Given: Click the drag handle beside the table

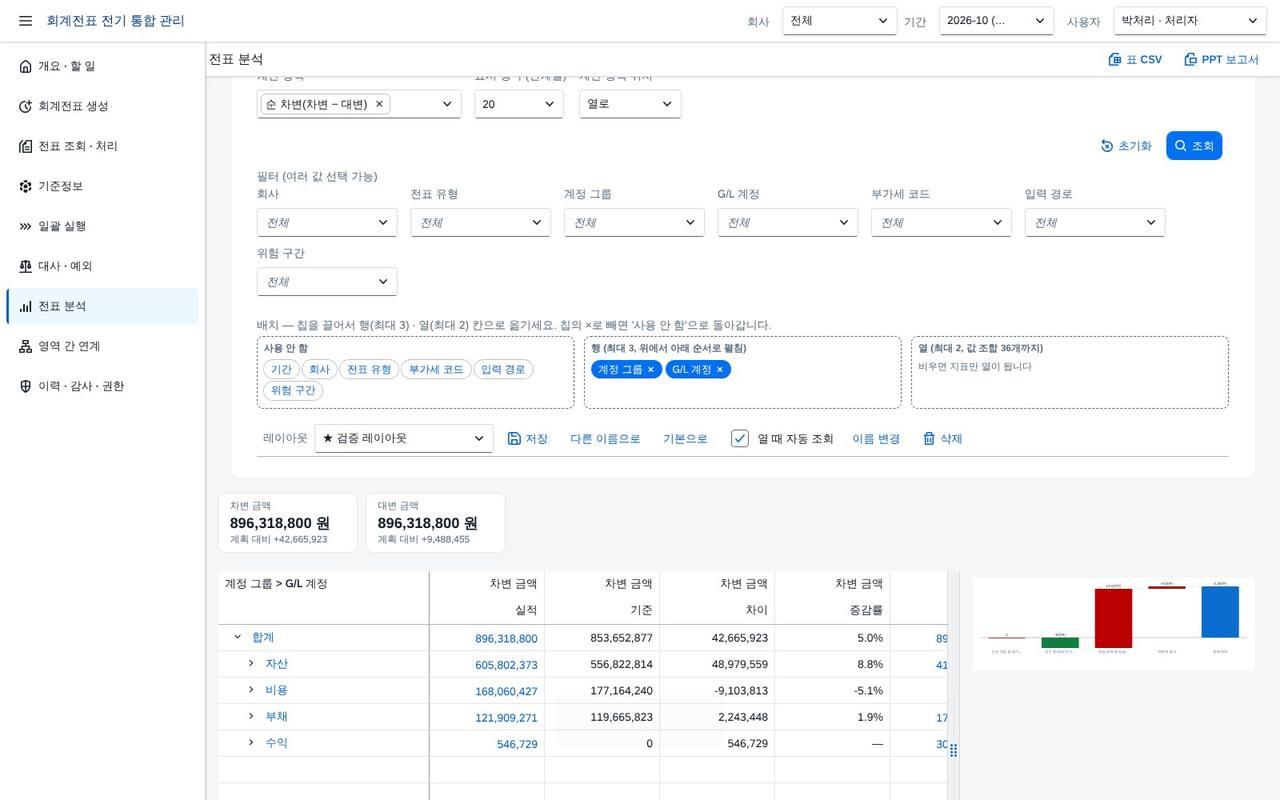Looking at the screenshot, I should 953,750.
